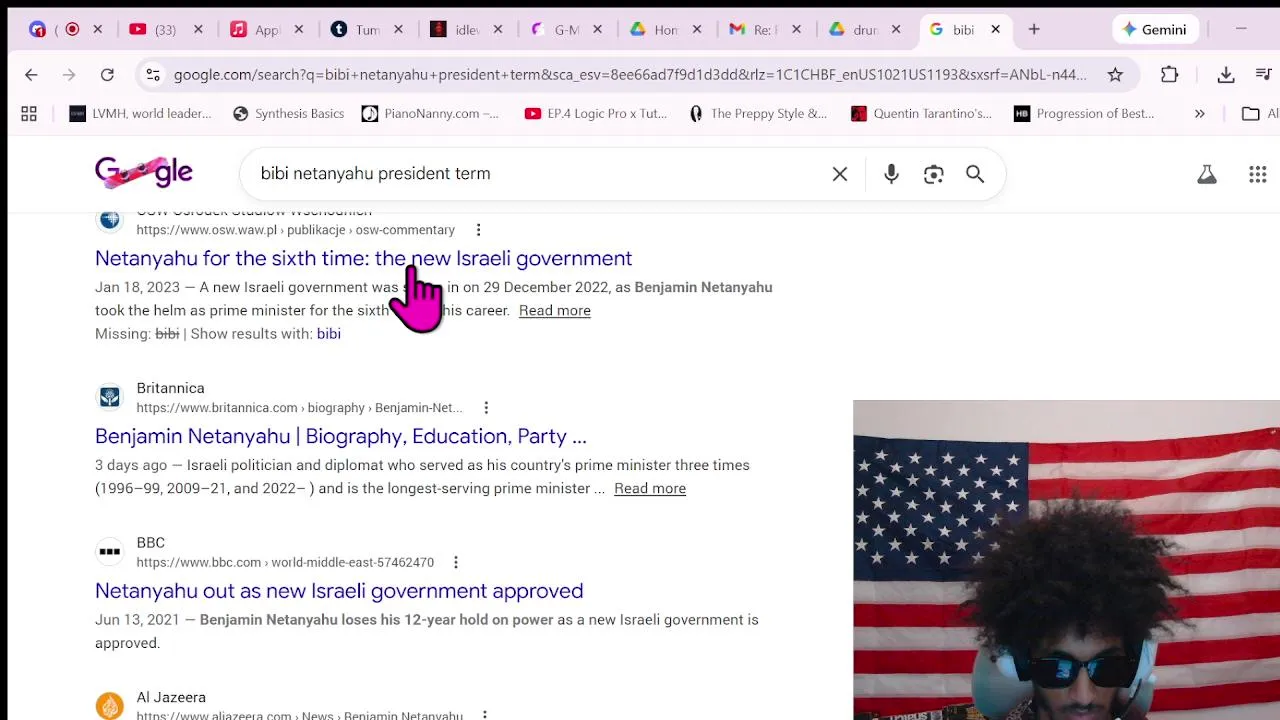Image resolution: width=1280 pixels, height=720 pixels.
Task: Click Read more on Britannica snippet
Action: point(650,489)
